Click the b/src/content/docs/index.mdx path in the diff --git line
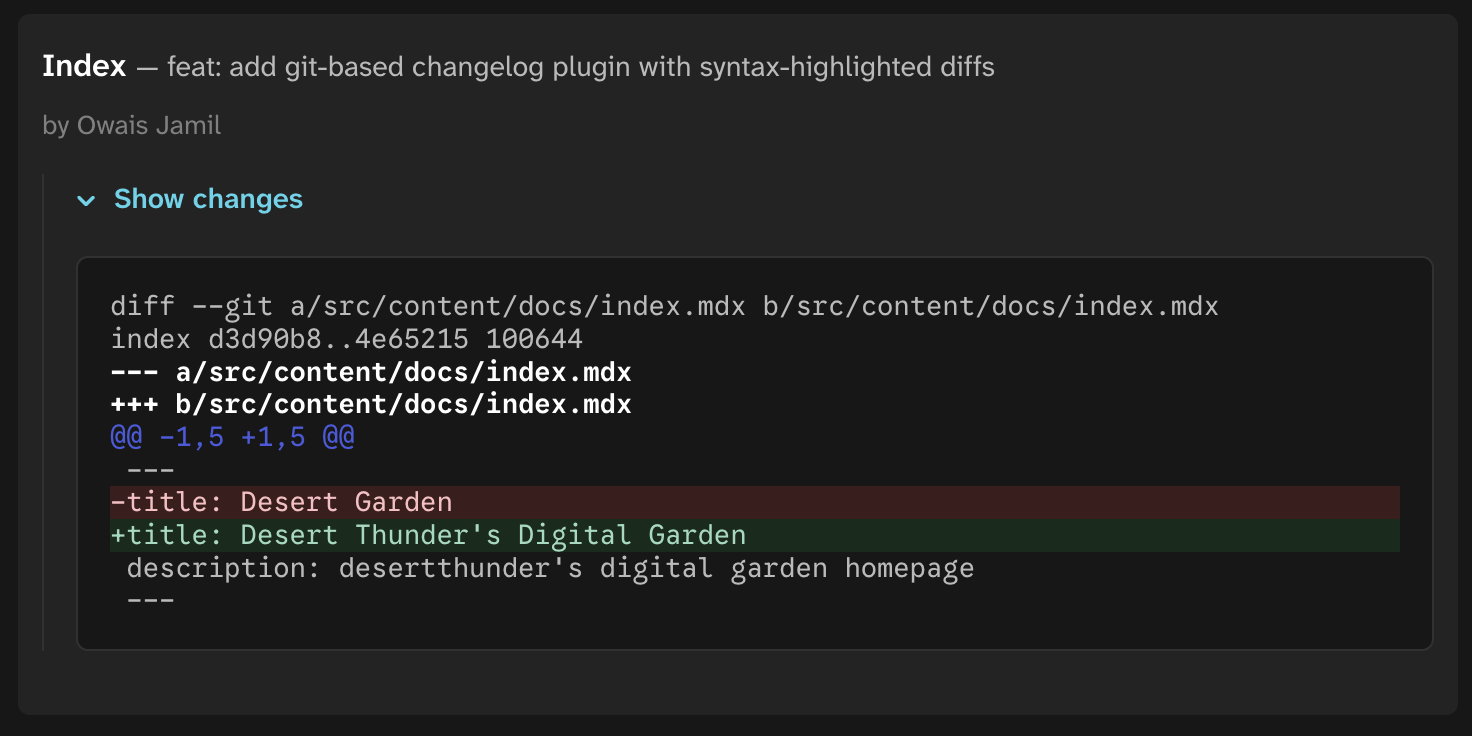1472x736 pixels. pyautogui.click(x=990, y=306)
